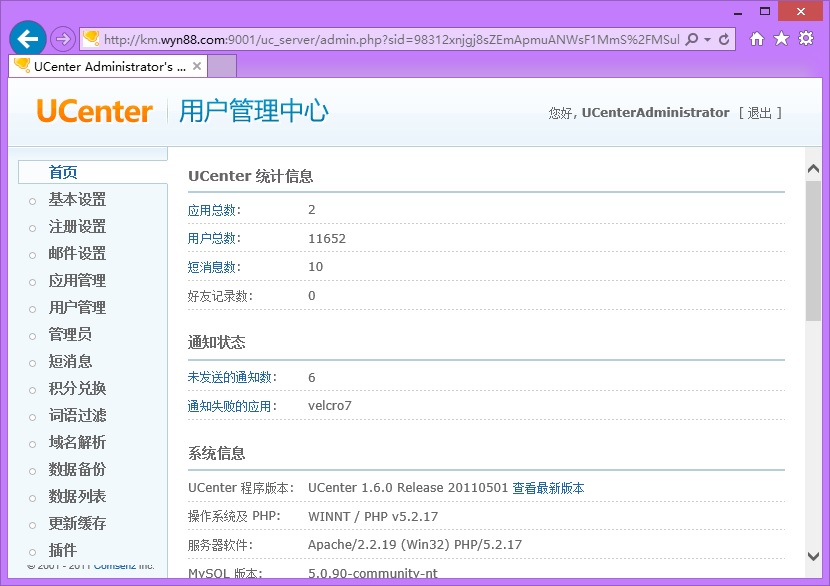The width and height of the screenshot is (830, 586).
Task: Click the site favicon in address bar
Action: click(92, 39)
